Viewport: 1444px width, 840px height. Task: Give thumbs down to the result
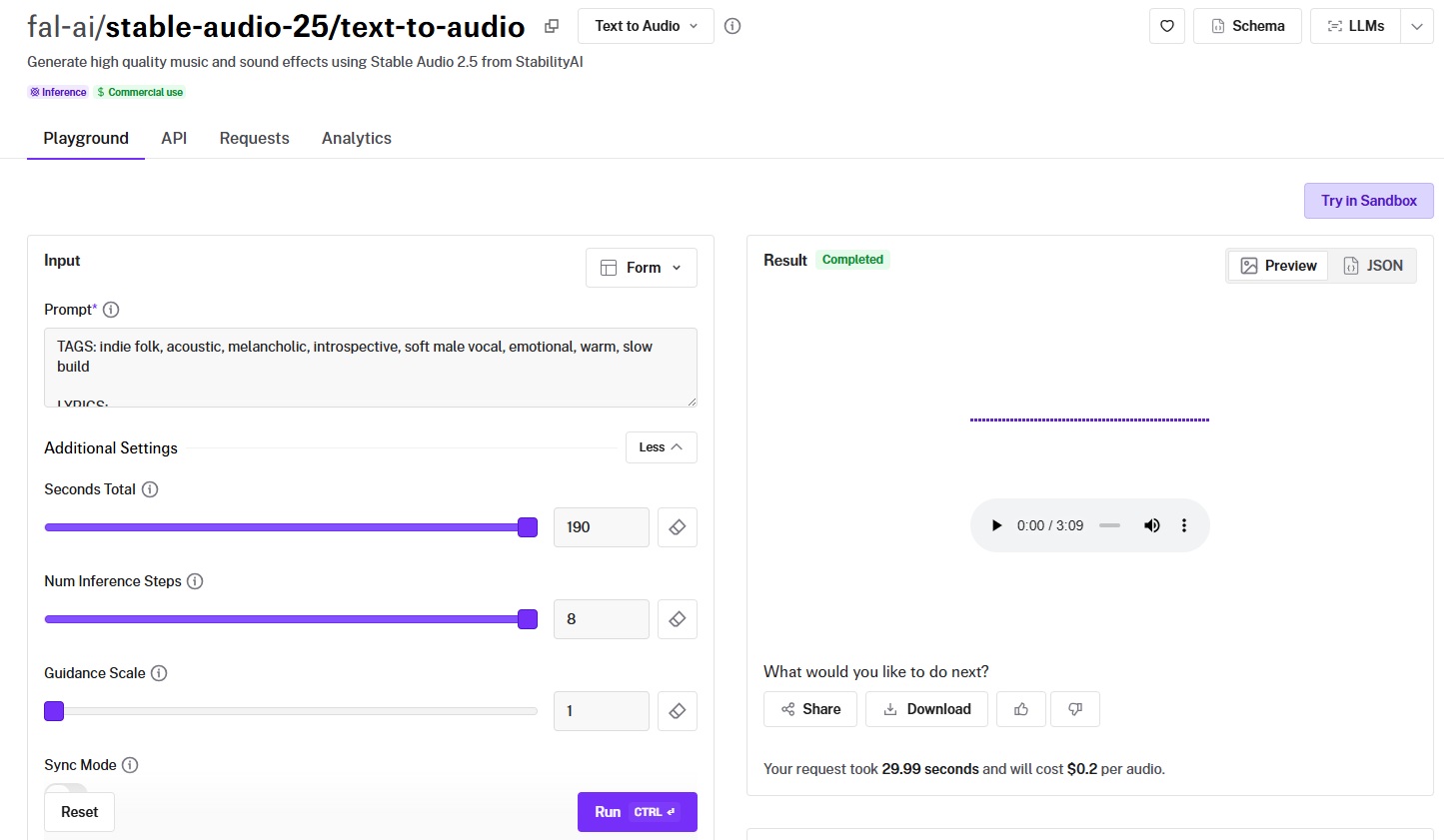1074,709
